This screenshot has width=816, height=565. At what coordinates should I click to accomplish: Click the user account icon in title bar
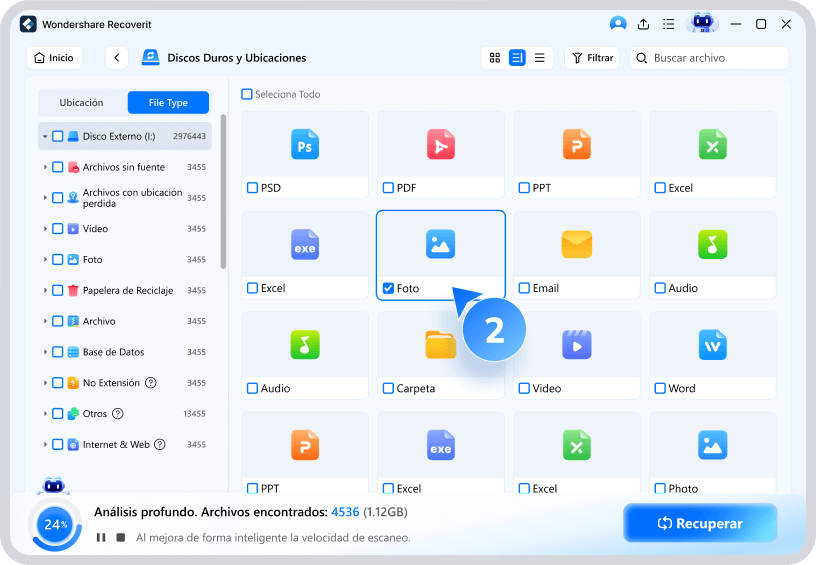pos(617,24)
